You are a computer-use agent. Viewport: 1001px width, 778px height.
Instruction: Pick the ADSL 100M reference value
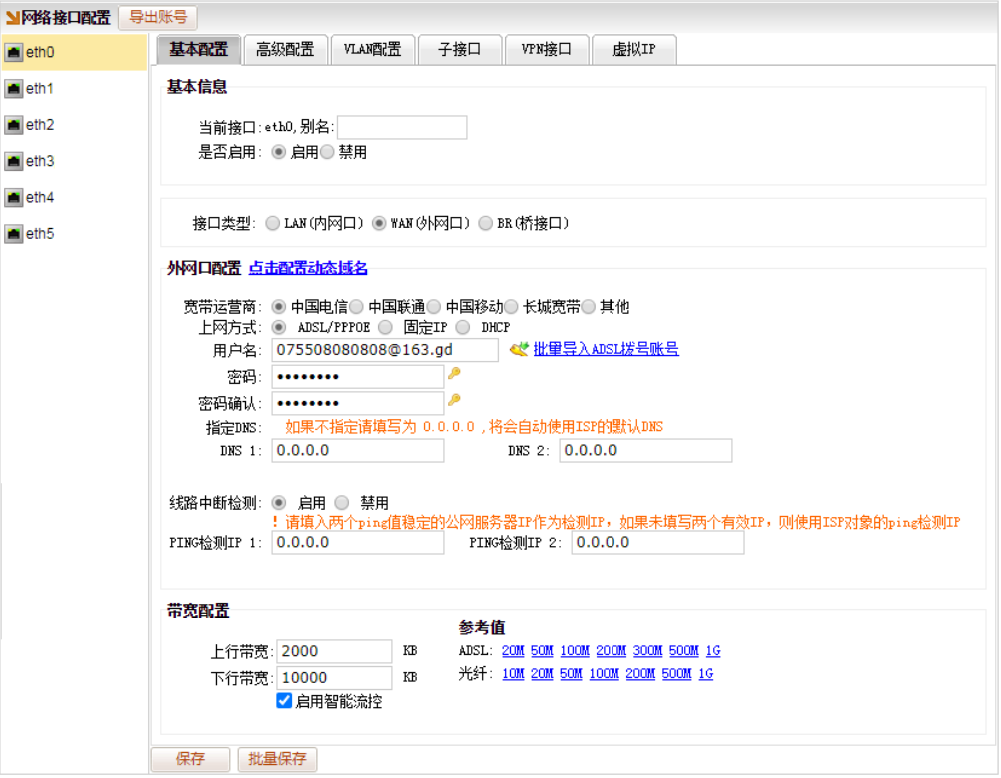coord(574,651)
